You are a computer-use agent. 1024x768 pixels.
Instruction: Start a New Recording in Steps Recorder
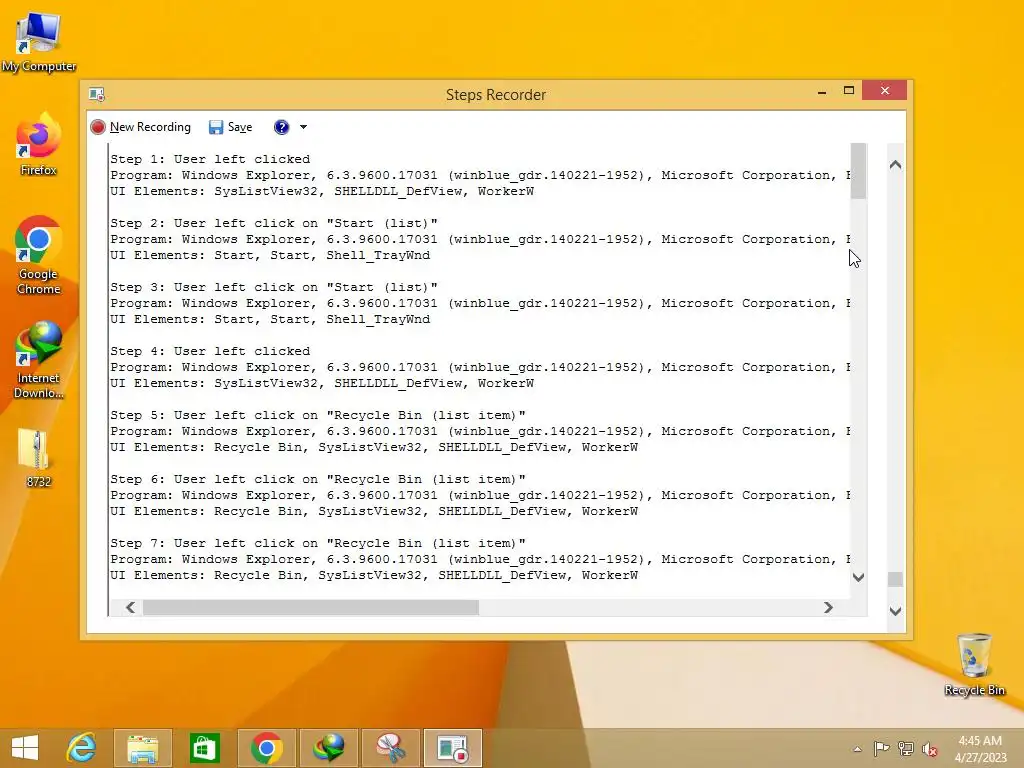click(x=141, y=127)
